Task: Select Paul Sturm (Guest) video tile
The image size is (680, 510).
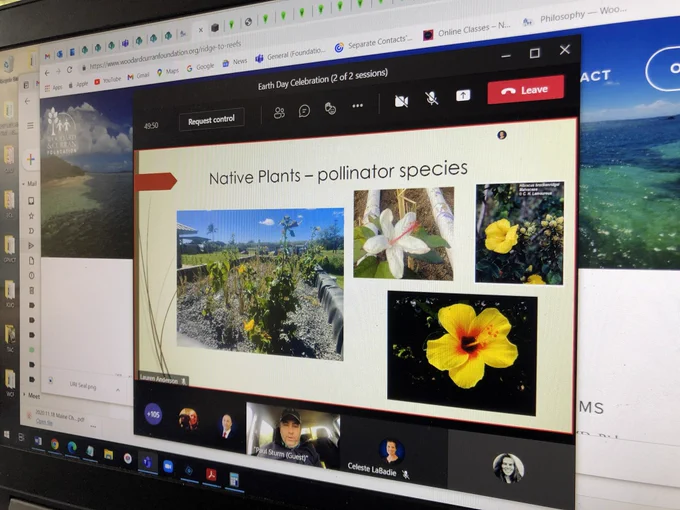Action: (293, 435)
